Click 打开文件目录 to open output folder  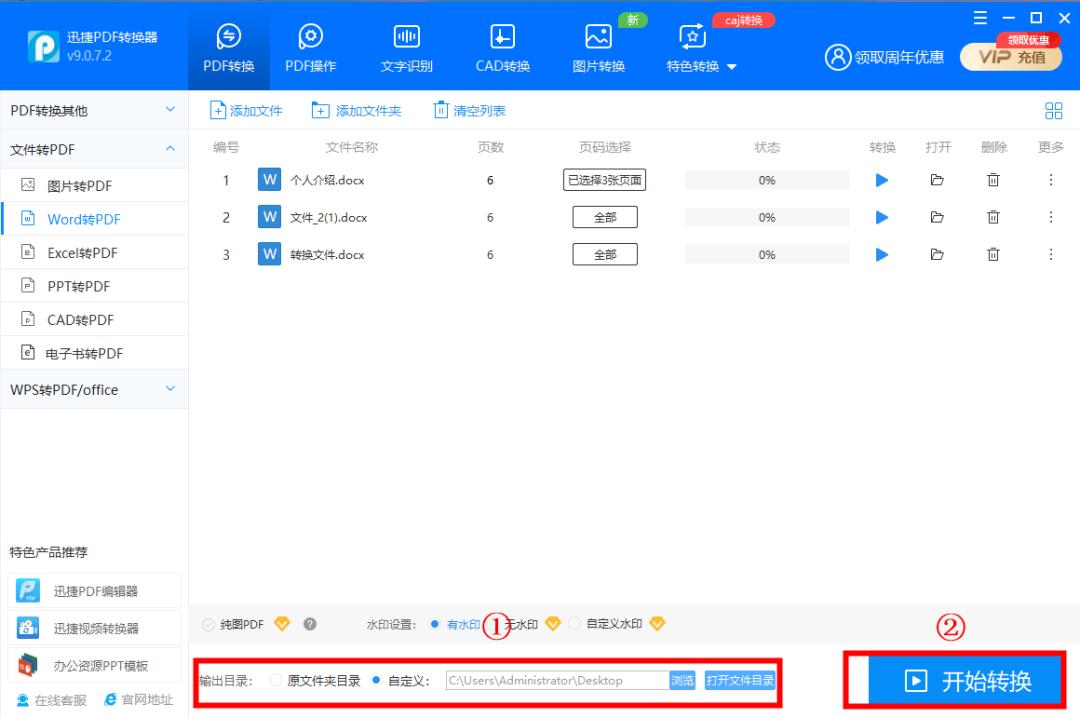coord(741,679)
